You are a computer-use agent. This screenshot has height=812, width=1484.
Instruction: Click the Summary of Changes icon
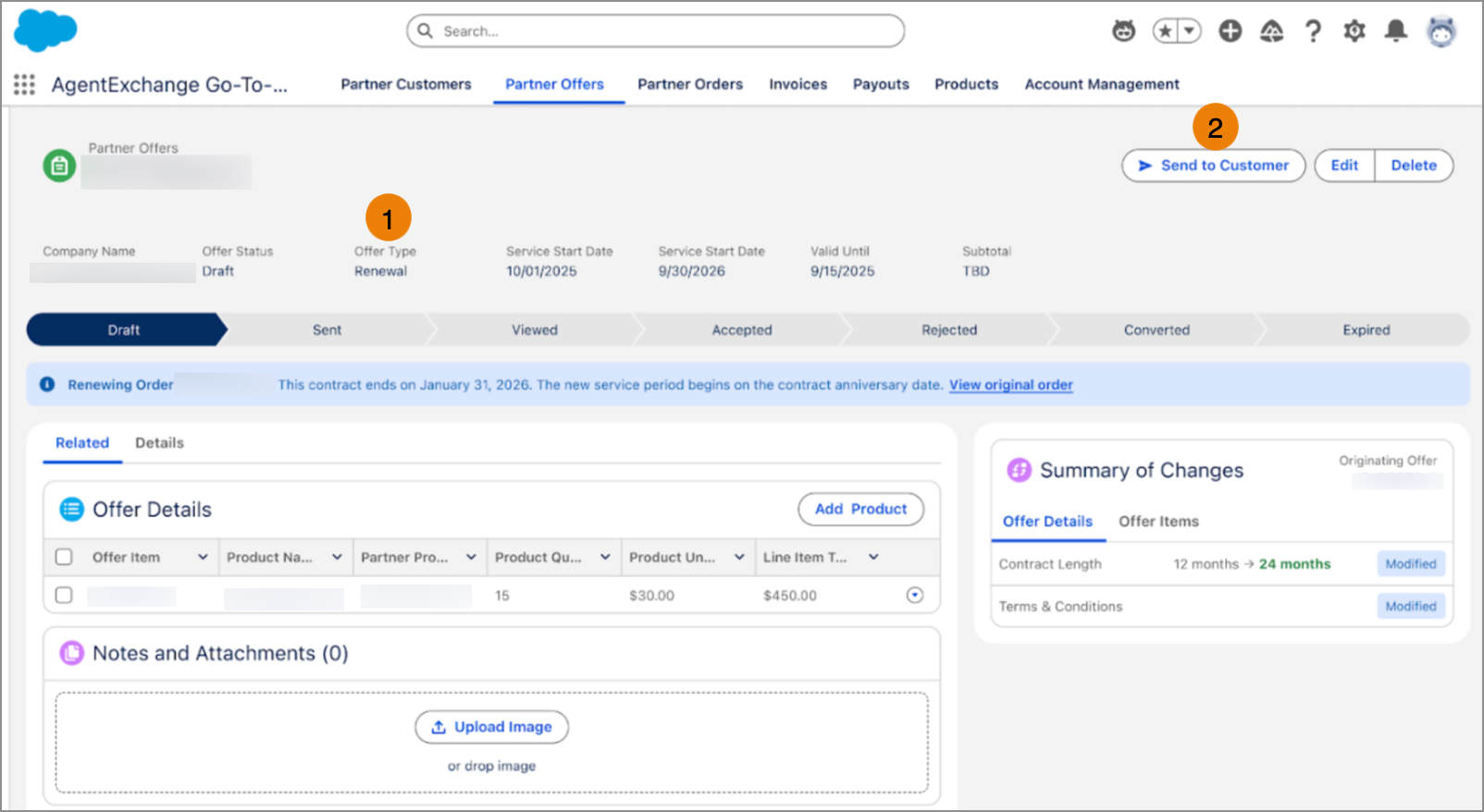click(x=1019, y=470)
